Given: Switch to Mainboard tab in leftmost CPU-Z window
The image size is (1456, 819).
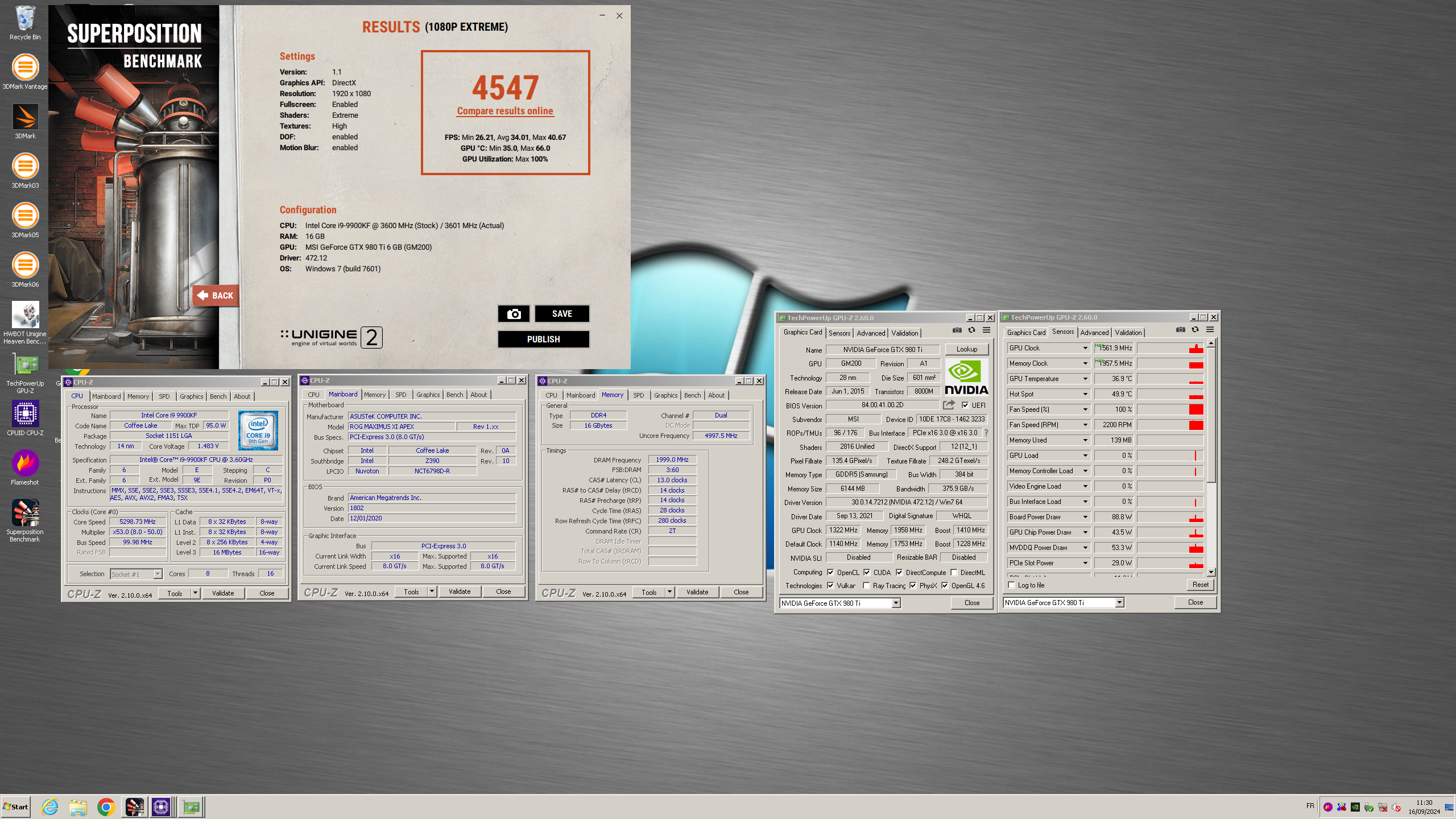Looking at the screenshot, I should coord(106,396).
